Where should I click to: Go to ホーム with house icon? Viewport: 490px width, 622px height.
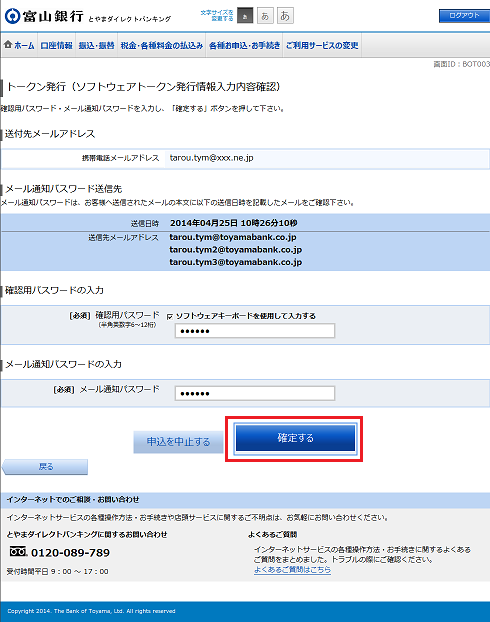(x=19, y=45)
